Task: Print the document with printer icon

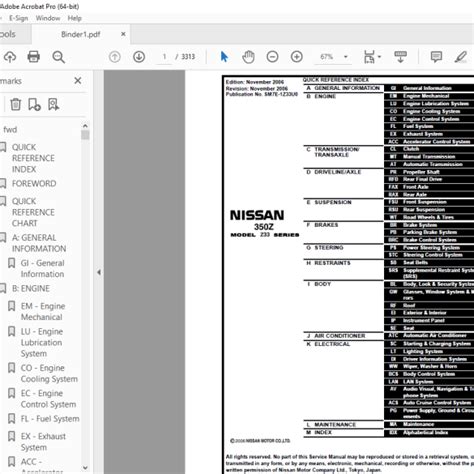Action: coord(33,57)
